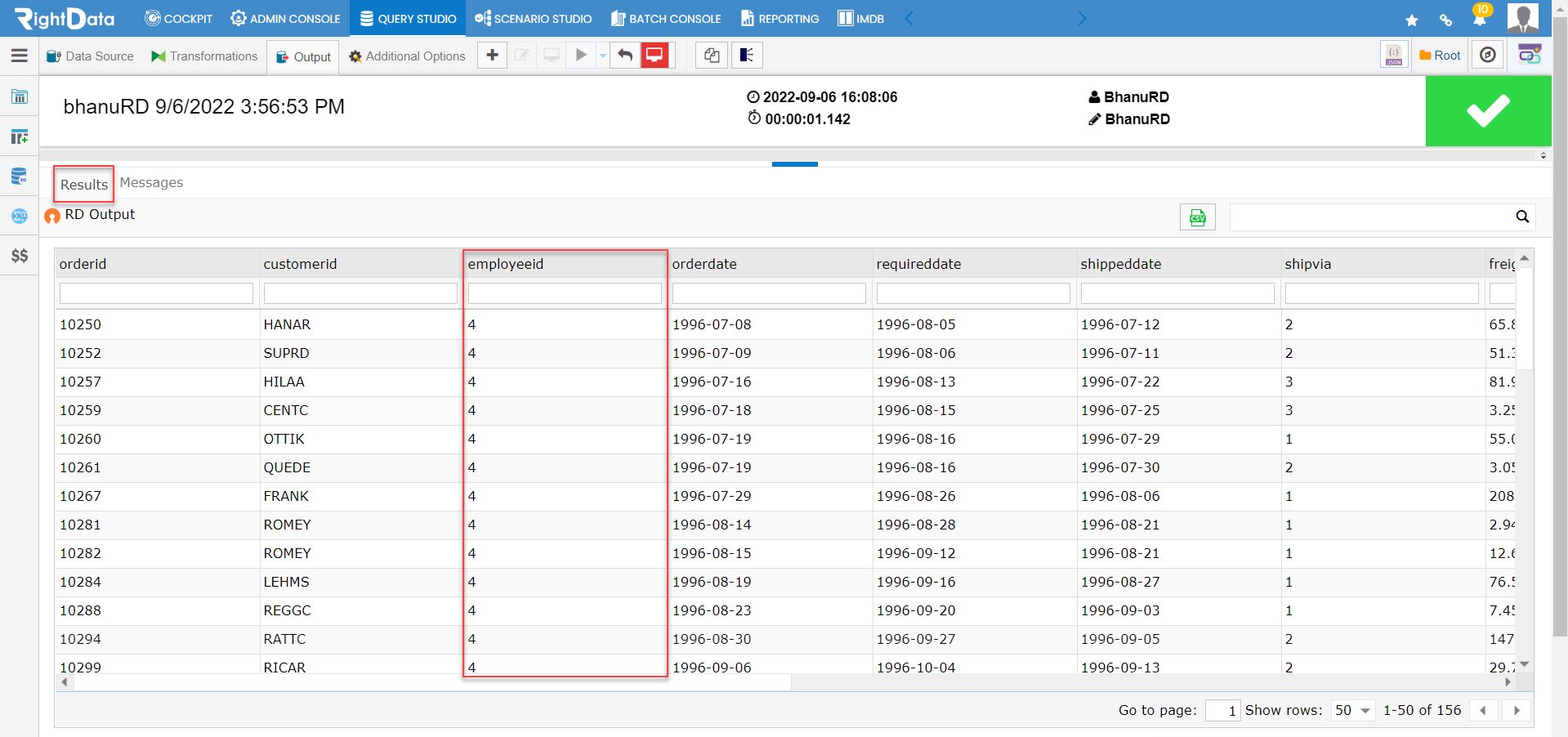This screenshot has height=737, width=1568.
Task: Click the shipvia column header
Action: click(x=1383, y=264)
